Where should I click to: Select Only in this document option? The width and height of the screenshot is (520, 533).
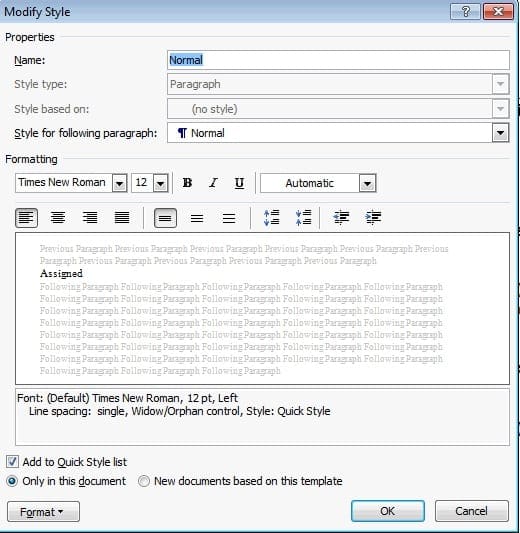[12, 481]
